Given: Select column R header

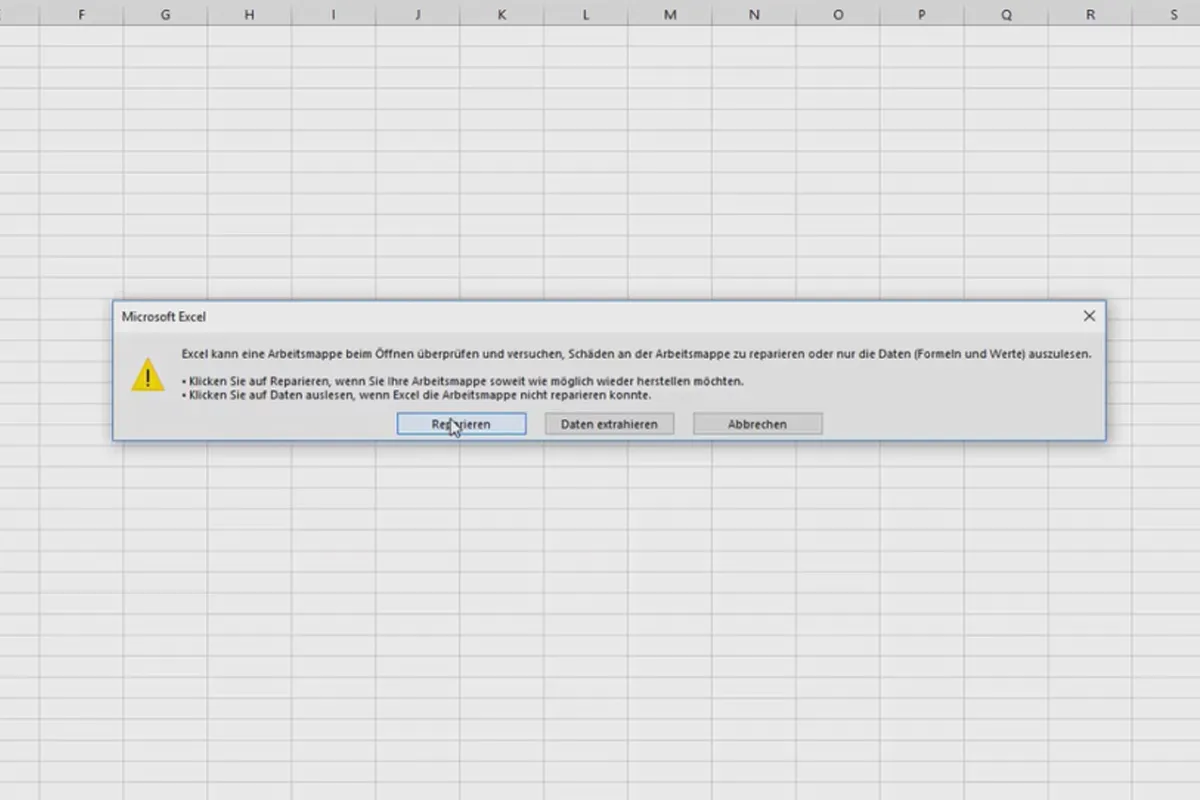Looking at the screenshot, I should point(1089,15).
